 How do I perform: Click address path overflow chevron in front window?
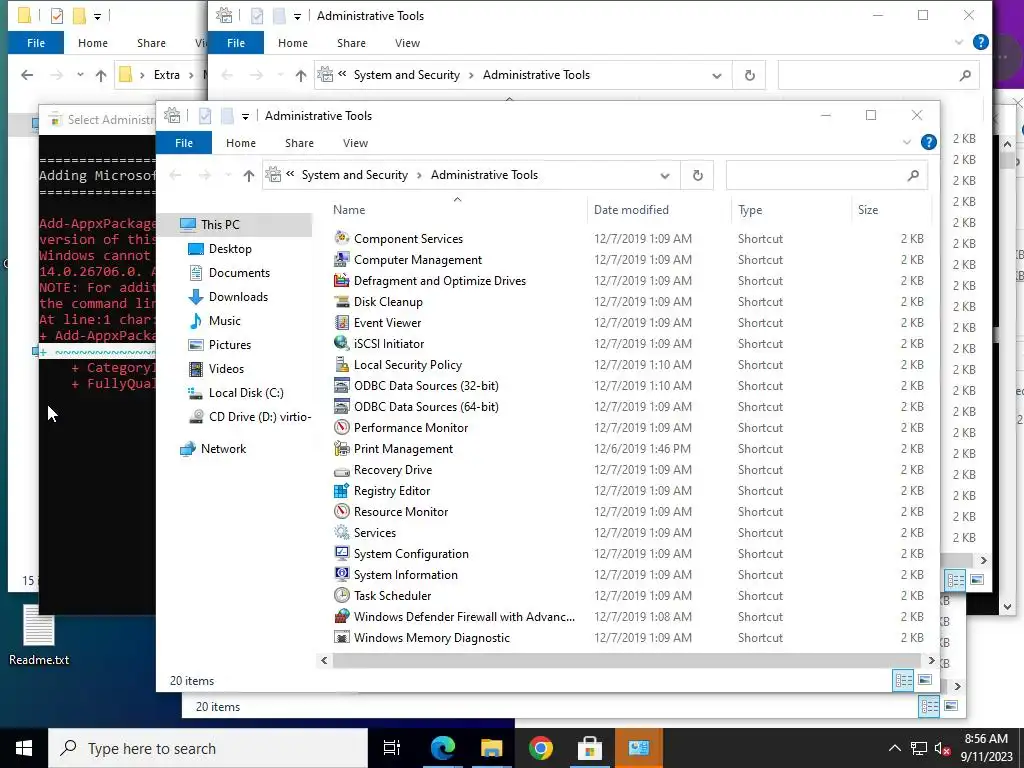click(290, 174)
